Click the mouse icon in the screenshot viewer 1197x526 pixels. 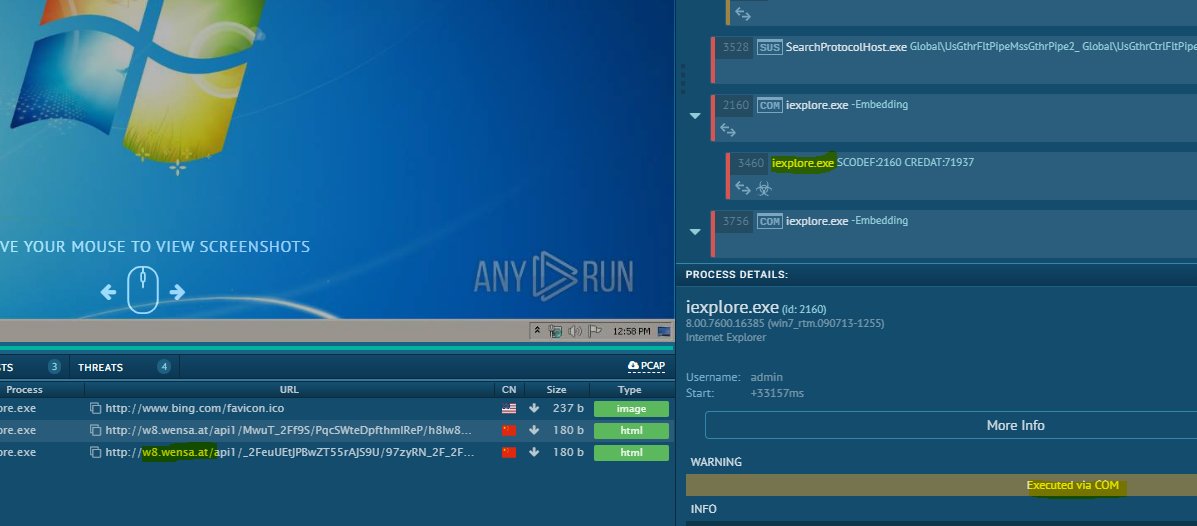pyautogui.click(x=143, y=290)
